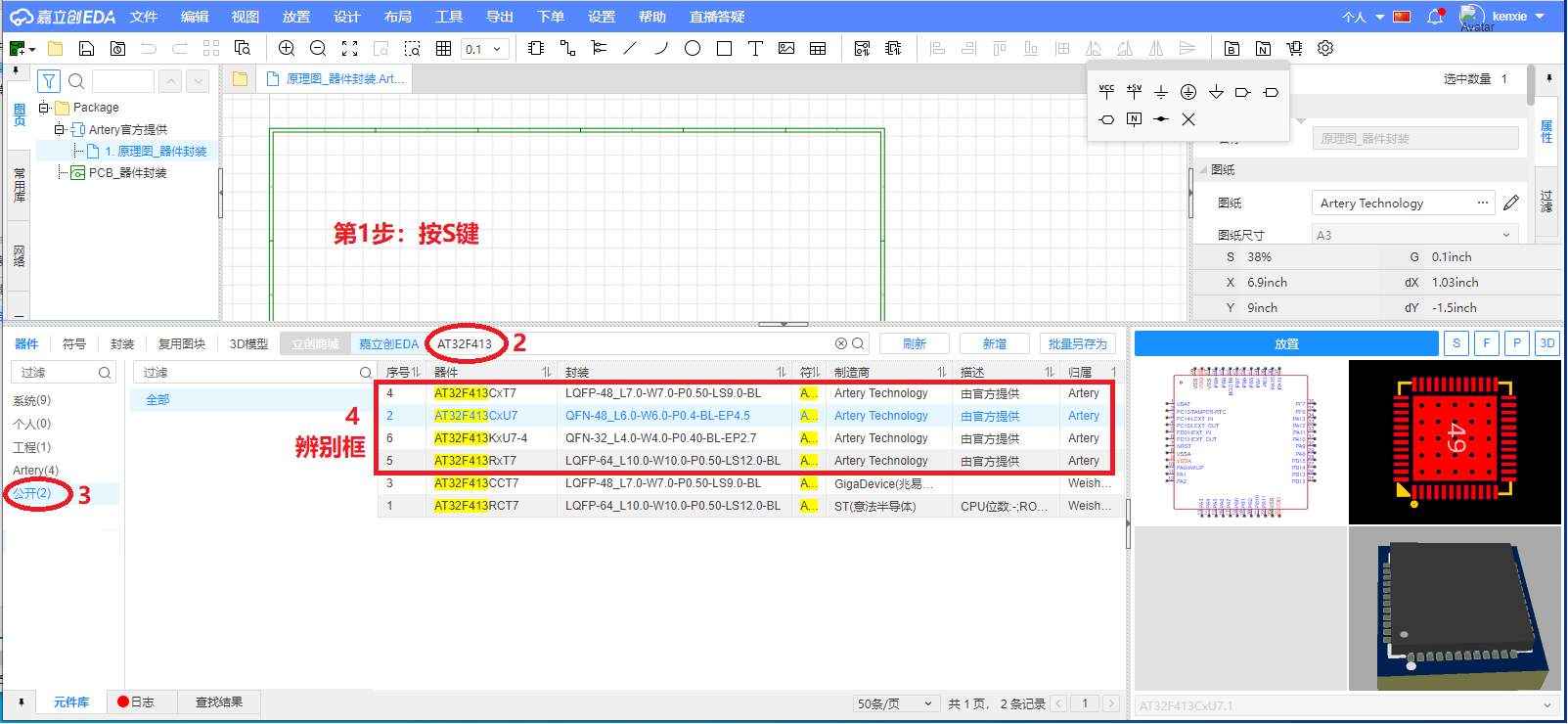Image resolution: width=1568 pixels, height=724 pixels.
Task: Click the zoom in magnifier icon
Action: [x=287, y=49]
